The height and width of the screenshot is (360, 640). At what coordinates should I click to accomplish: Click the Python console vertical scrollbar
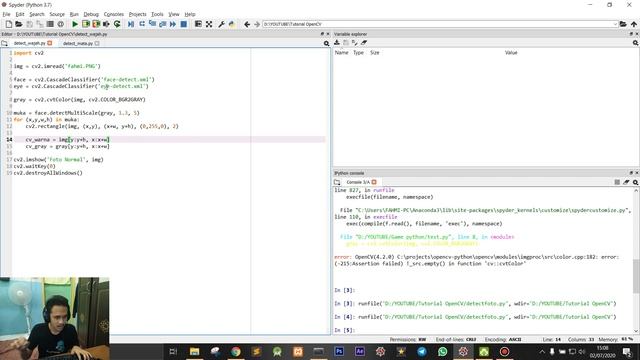[636, 276]
